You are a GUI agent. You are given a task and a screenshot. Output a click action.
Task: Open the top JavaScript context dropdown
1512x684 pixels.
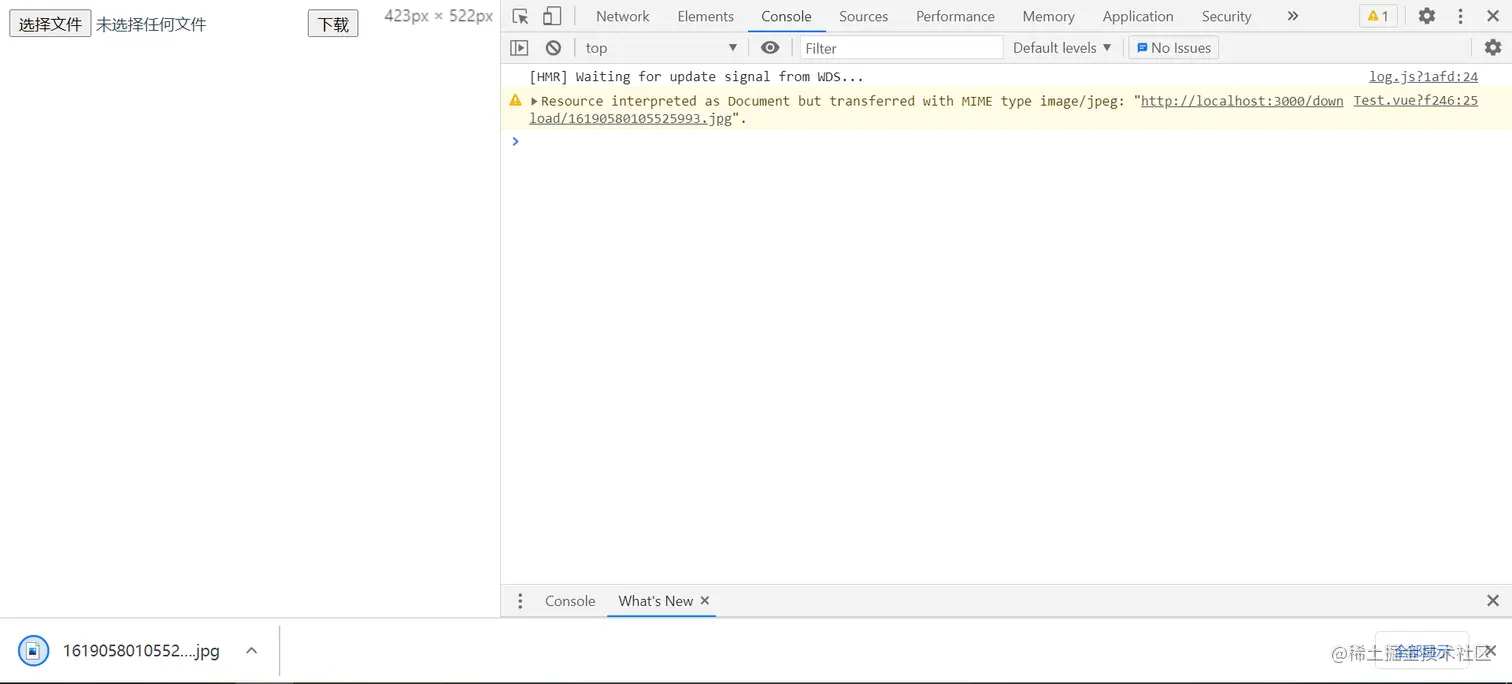tap(661, 48)
